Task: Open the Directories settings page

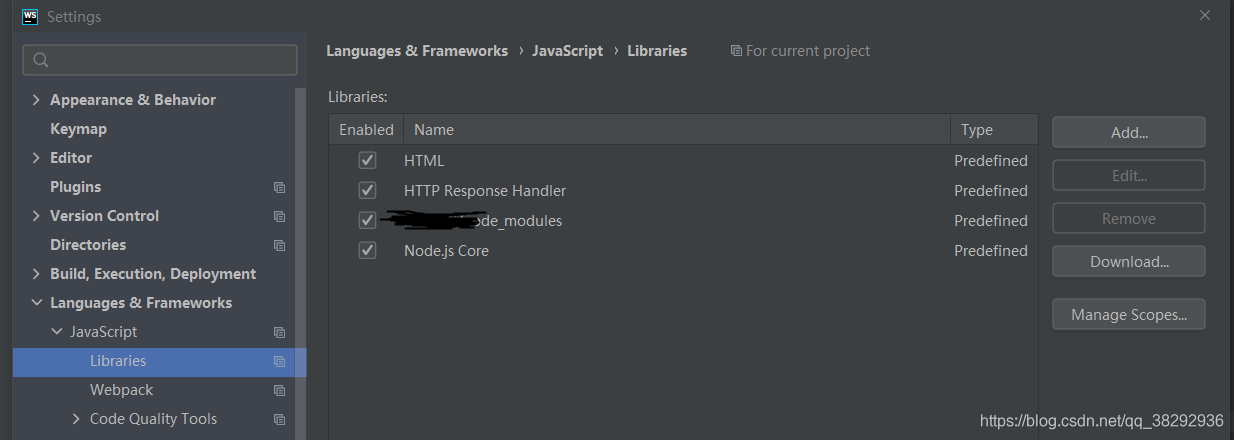Action: click(88, 245)
